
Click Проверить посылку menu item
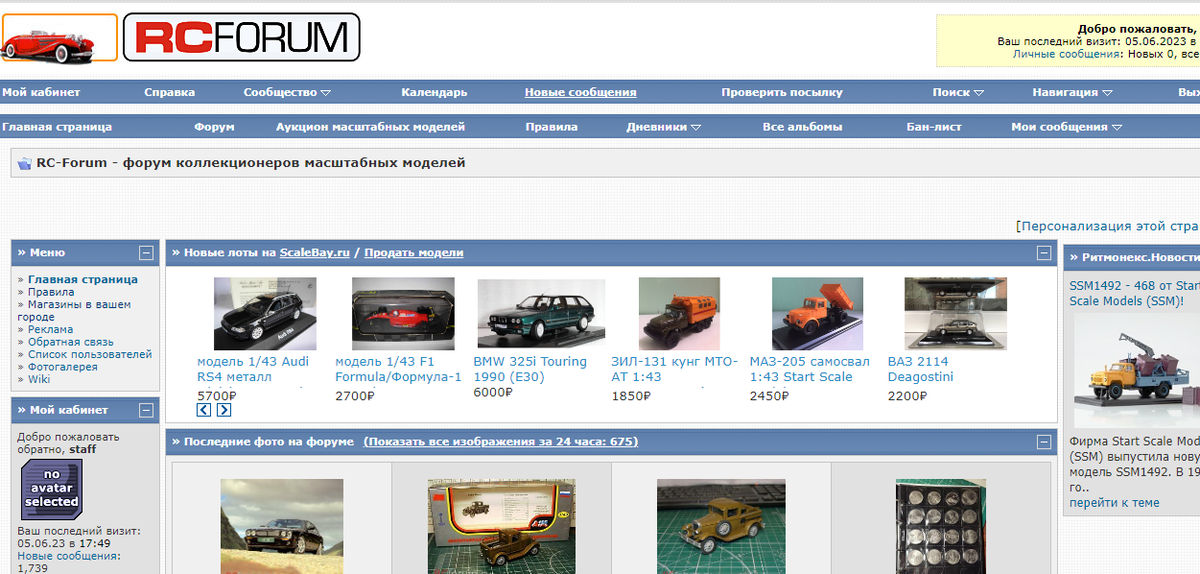(782, 92)
